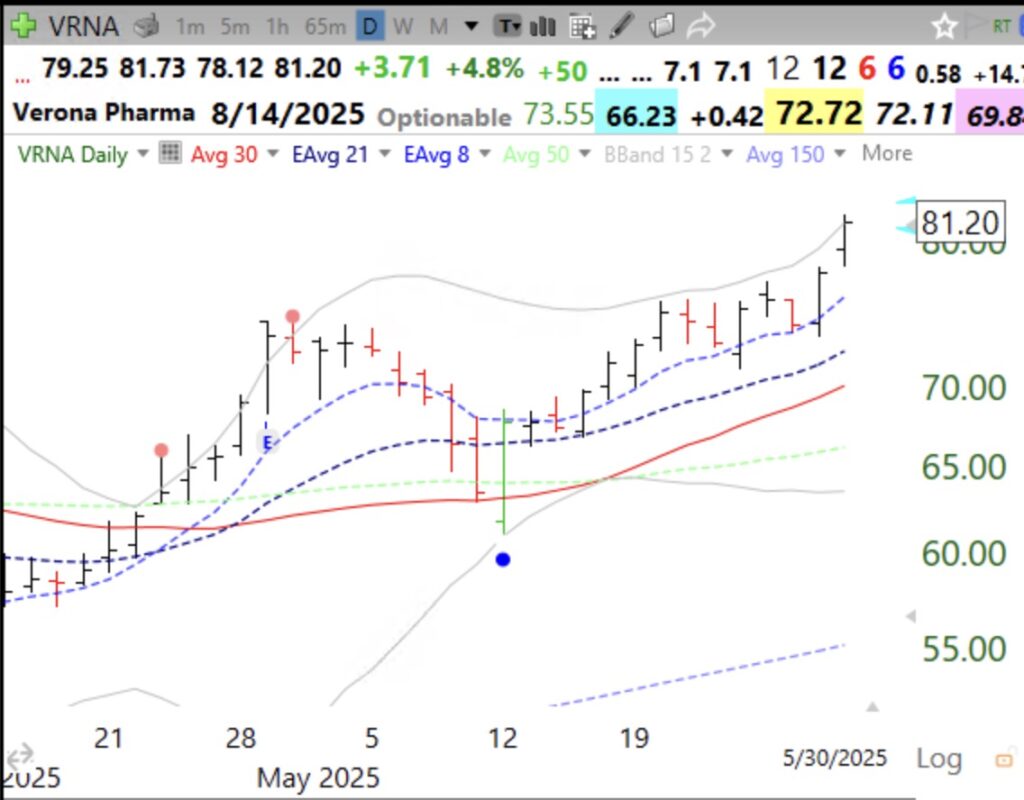The image size is (1024, 800).
Task: Expand the time frame dropdown arrow
Action: coord(471,26)
